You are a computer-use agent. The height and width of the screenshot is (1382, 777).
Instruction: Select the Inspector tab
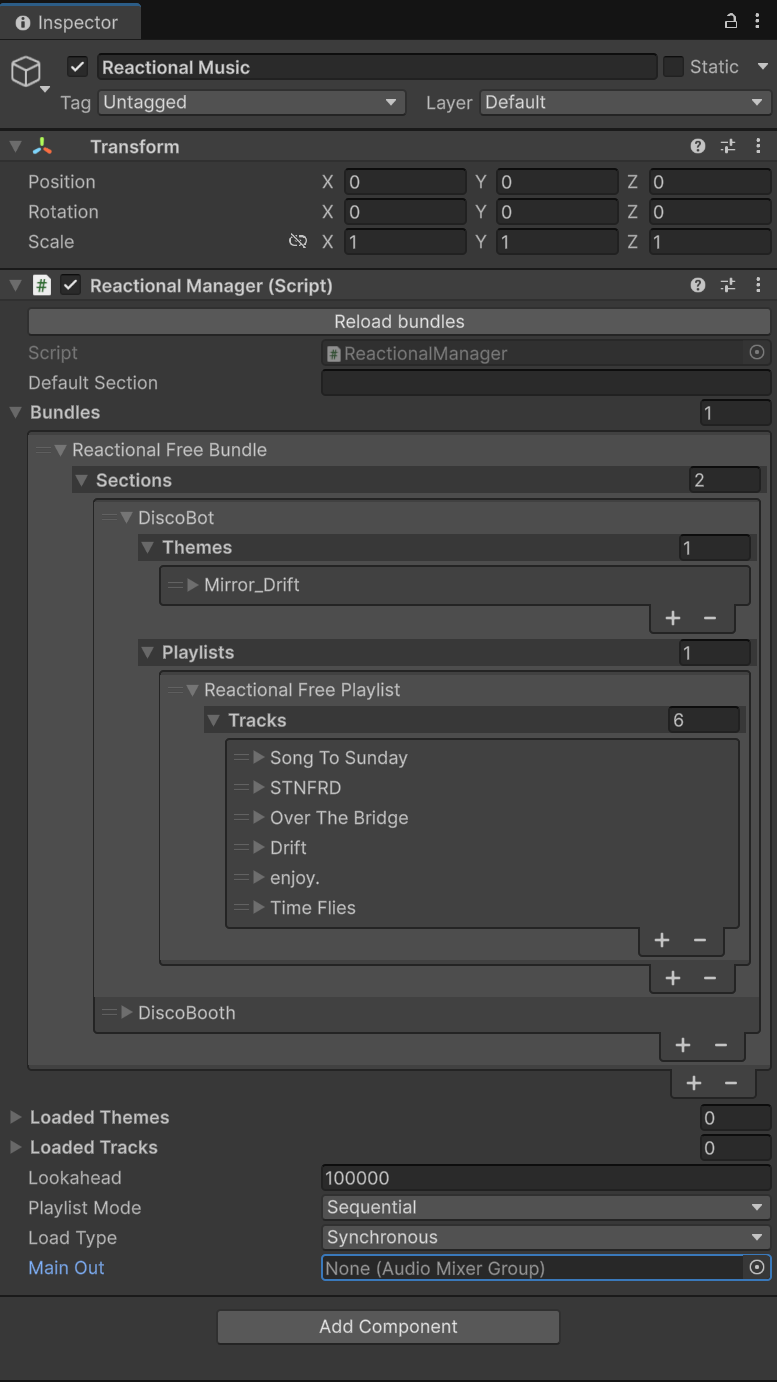[68, 22]
